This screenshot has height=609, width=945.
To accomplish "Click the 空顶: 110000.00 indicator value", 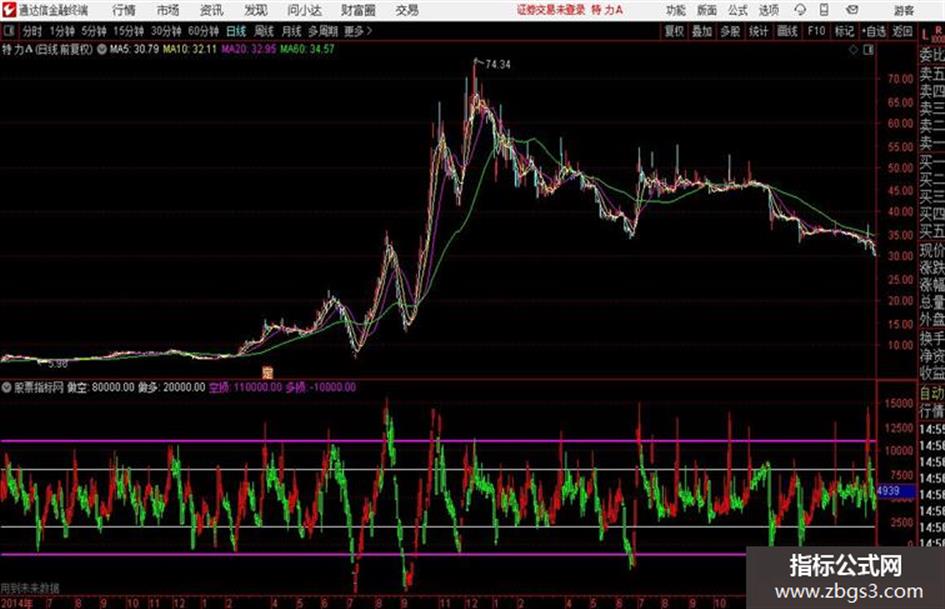I will [245, 387].
